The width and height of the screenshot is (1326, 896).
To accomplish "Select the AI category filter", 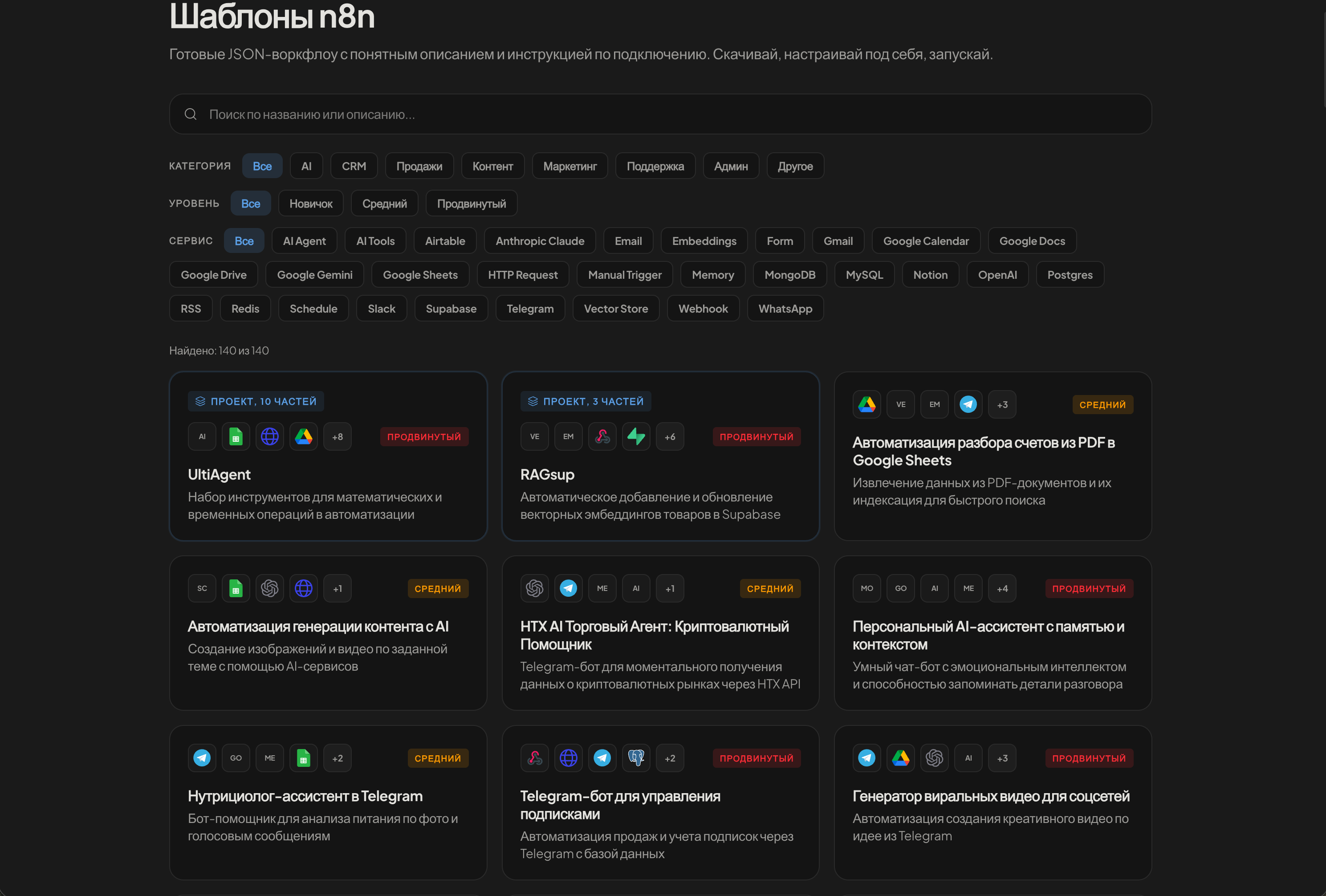I will tap(306, 166).
